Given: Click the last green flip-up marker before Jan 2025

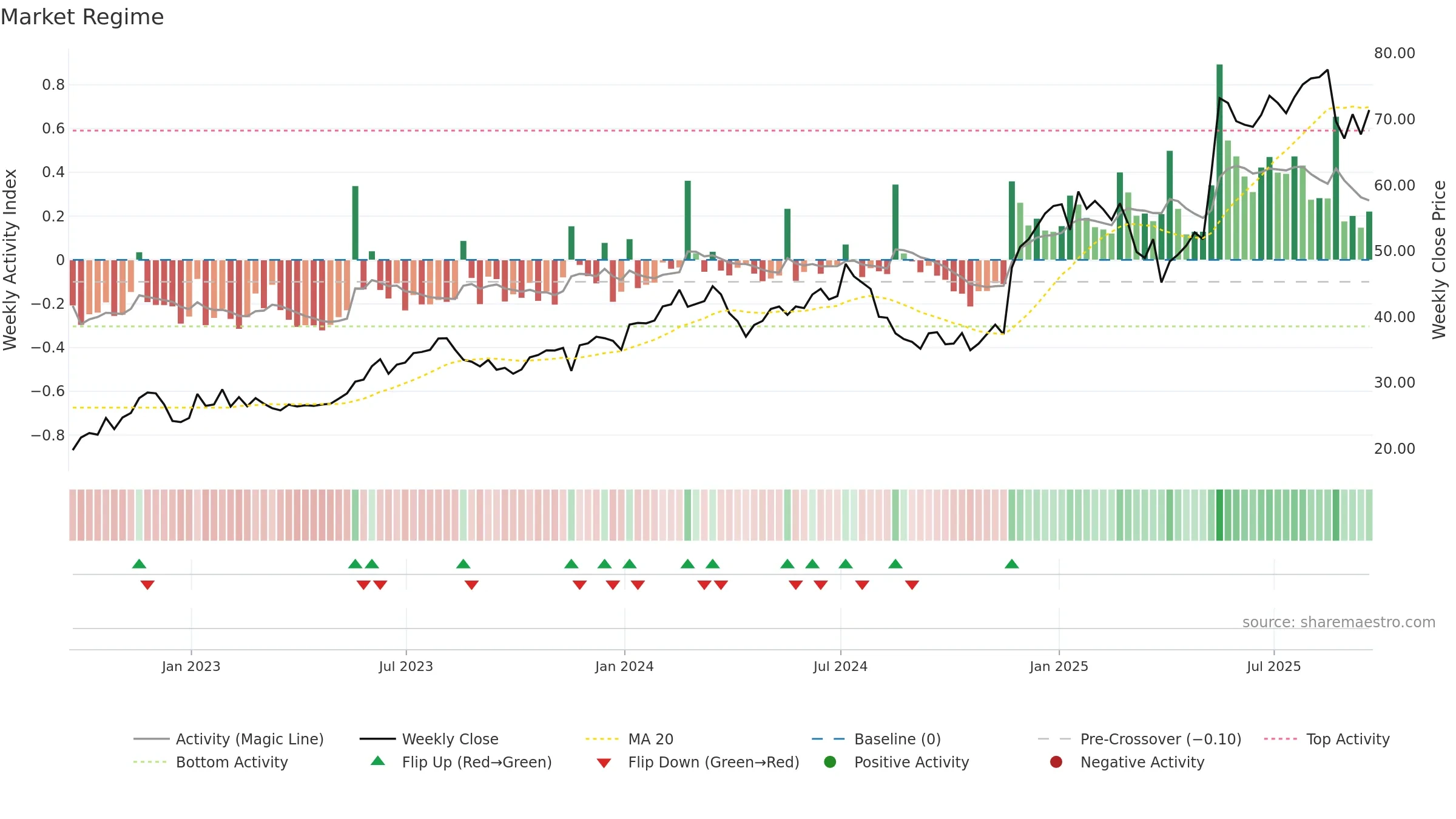Looking at the screenshot, I should (x=1011, y=564).
